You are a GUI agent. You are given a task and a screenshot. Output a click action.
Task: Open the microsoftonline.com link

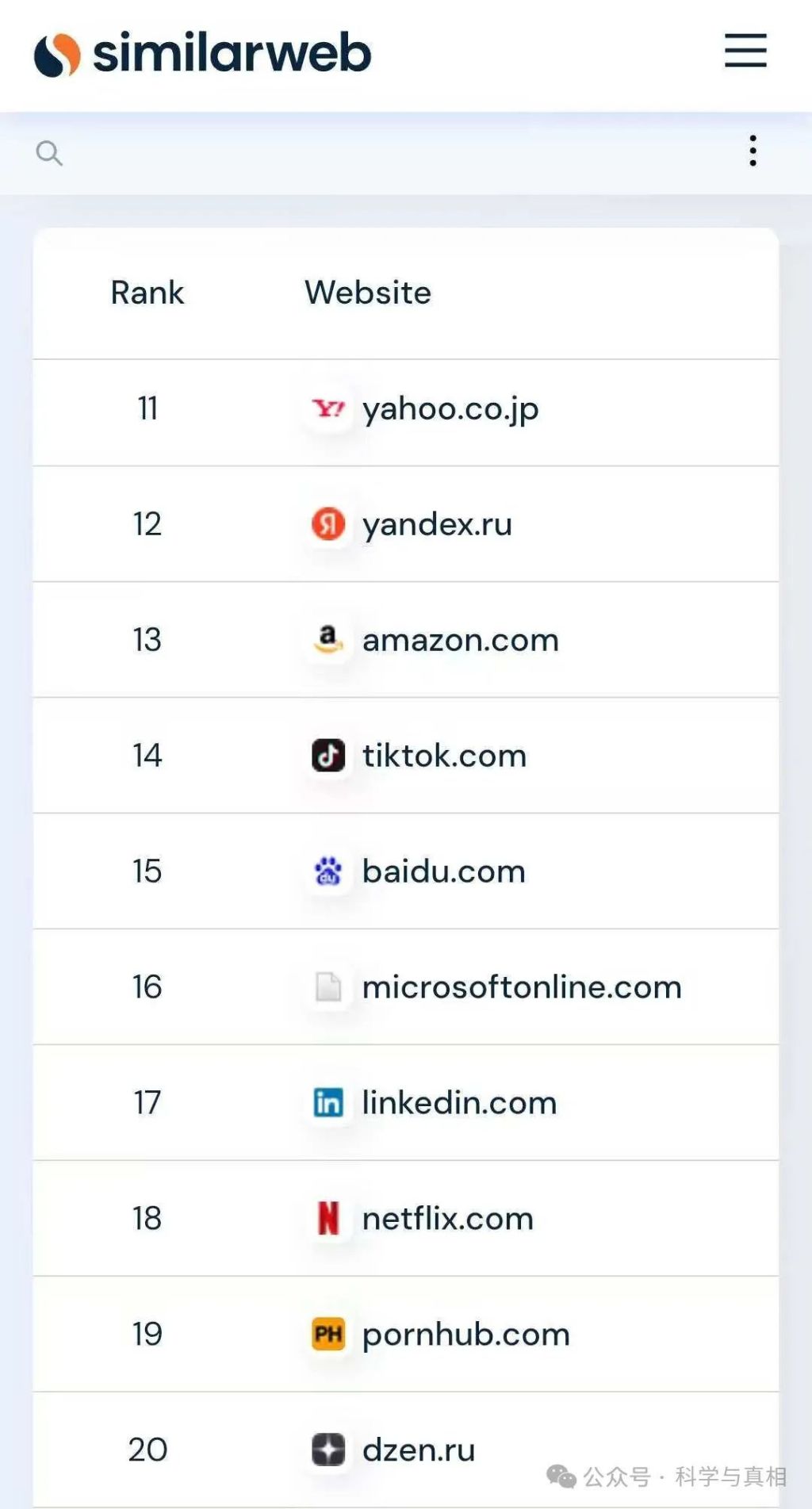click(522, 987)
